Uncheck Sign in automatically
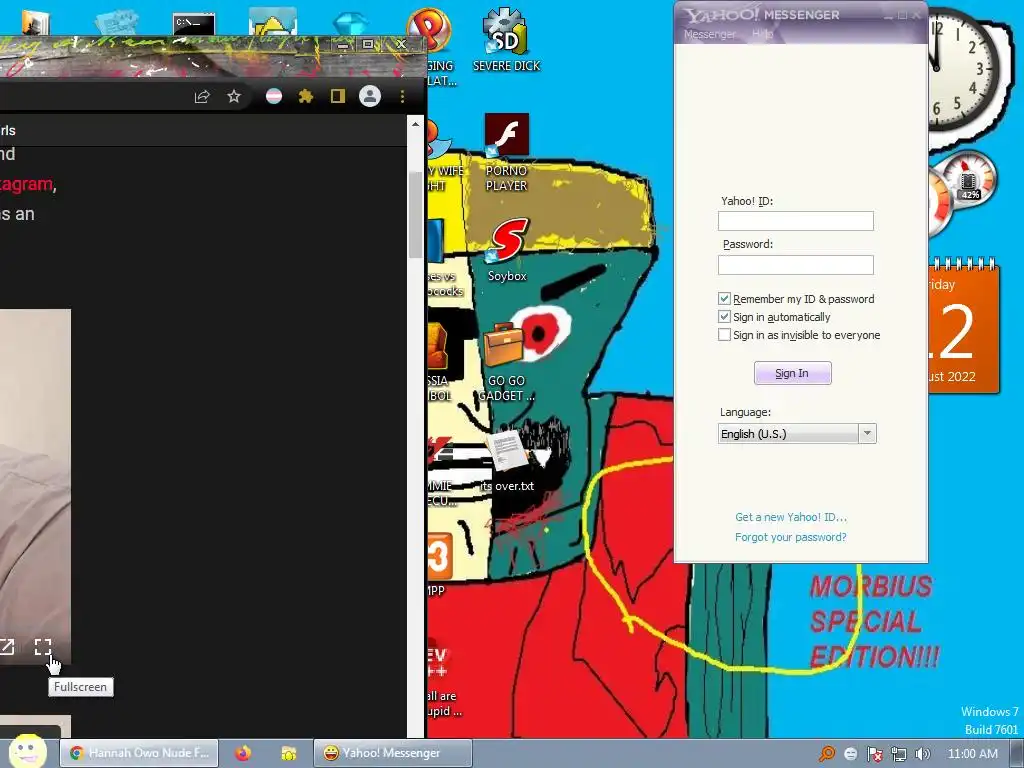Image resolution: width=1024 pixels, height=768 pixels. [724, 317]
